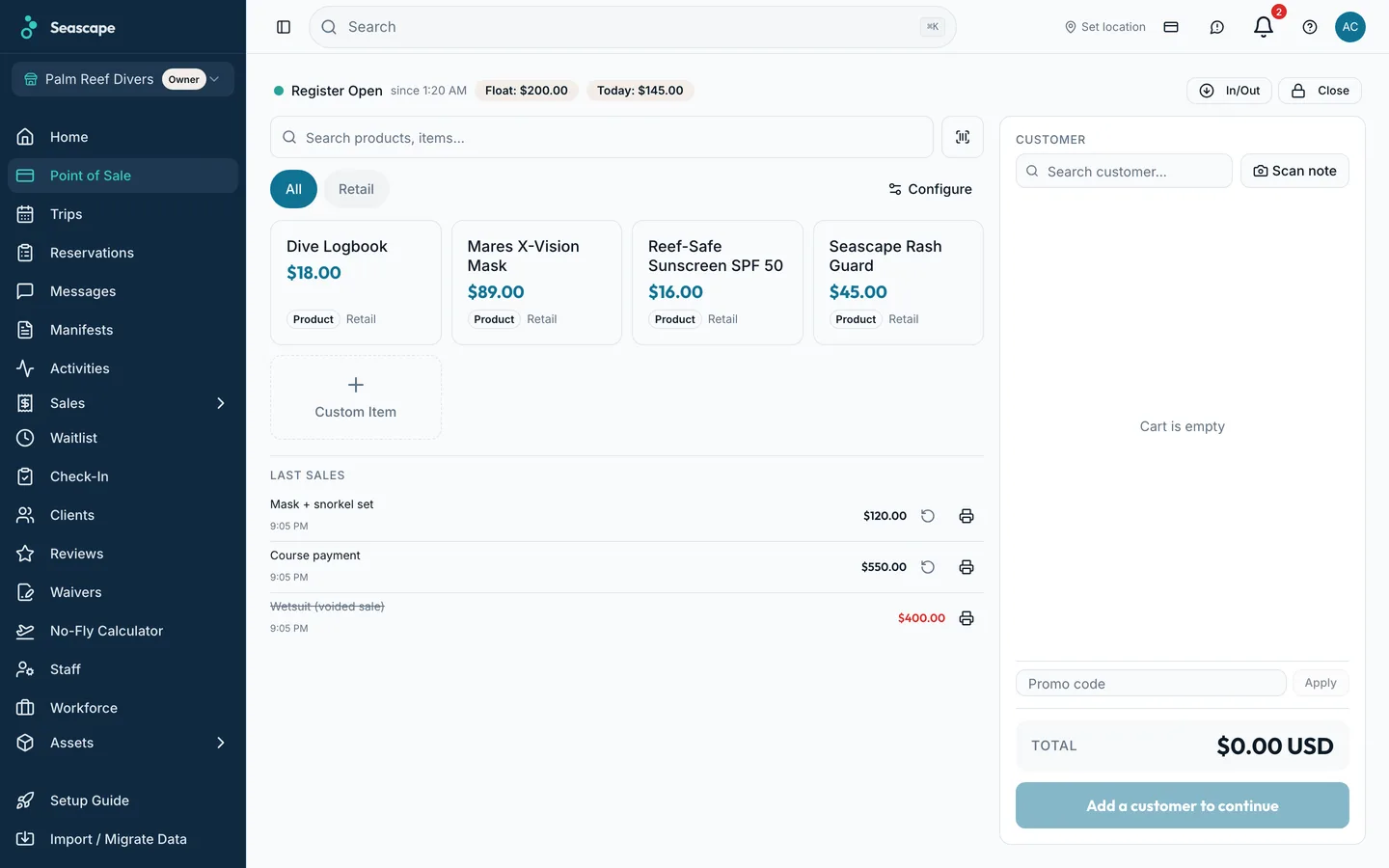The height and width of the screenshot is (868, 1389).
Task: Print receipt for Mask + snorkel set
Action: pos(967,516)
